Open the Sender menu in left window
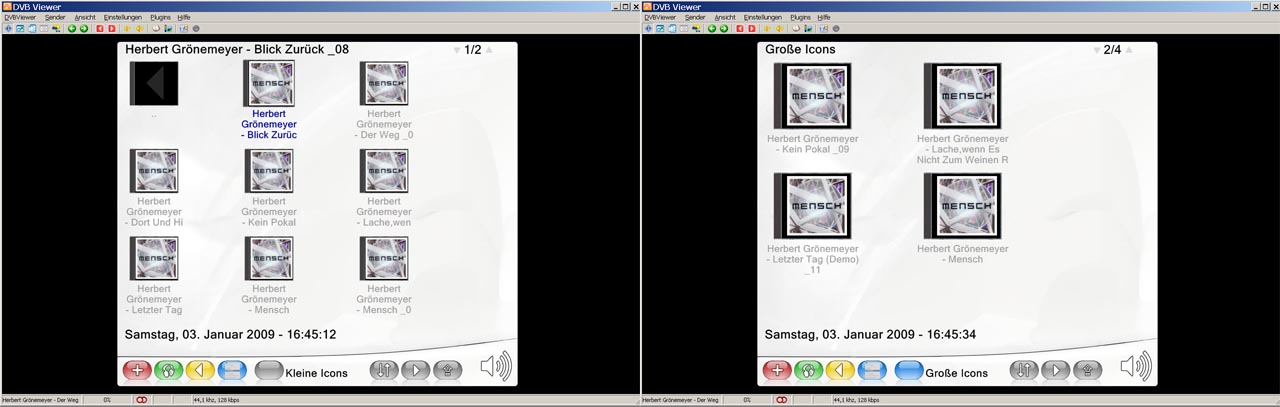 pos(54,17)
